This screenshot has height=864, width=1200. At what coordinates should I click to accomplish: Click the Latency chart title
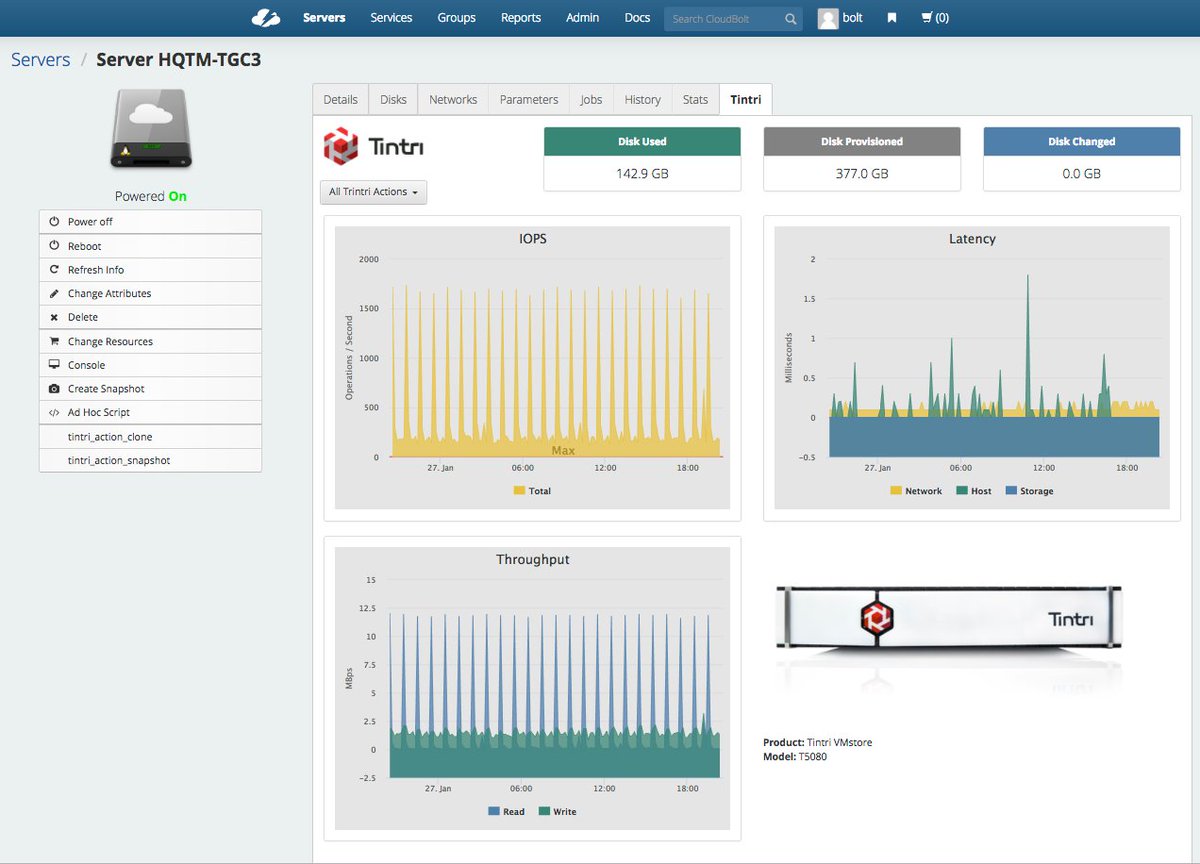point(972,239)
